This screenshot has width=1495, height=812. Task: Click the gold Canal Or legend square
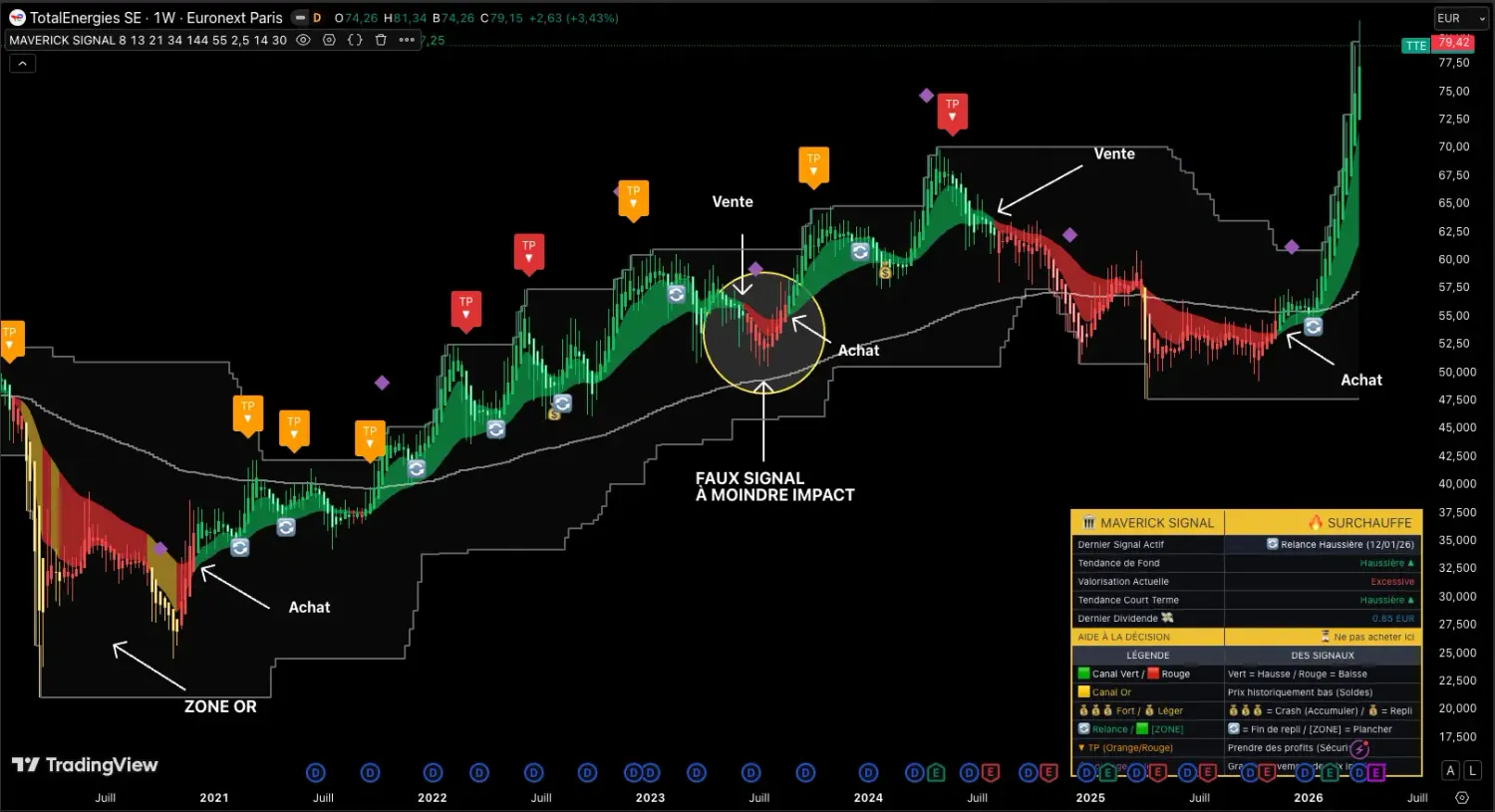(x=1083, y=692)
